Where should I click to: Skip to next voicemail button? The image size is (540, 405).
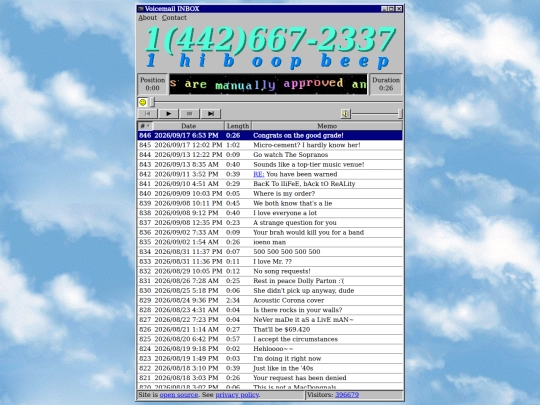pos(211,114)
